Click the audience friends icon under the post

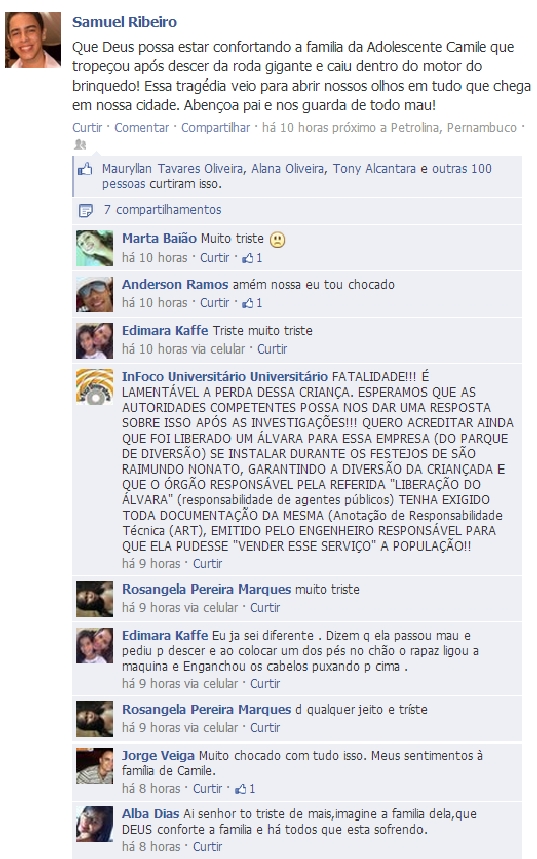pyautogui.click(x=80, y=145)
